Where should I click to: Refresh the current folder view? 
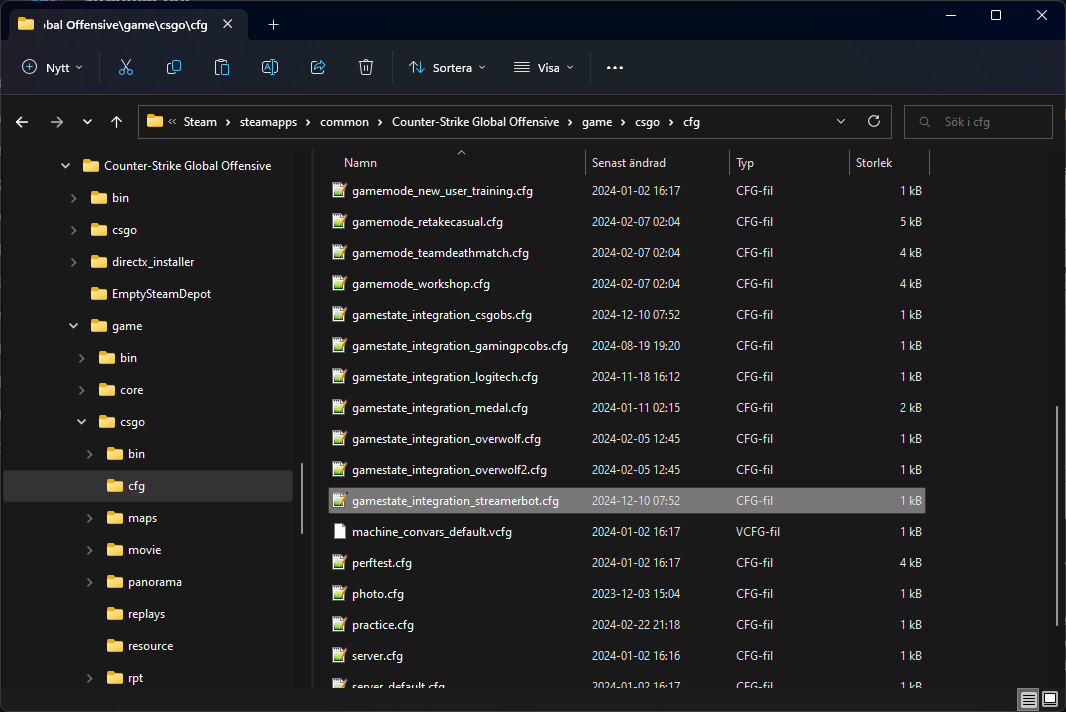[873, 121]
